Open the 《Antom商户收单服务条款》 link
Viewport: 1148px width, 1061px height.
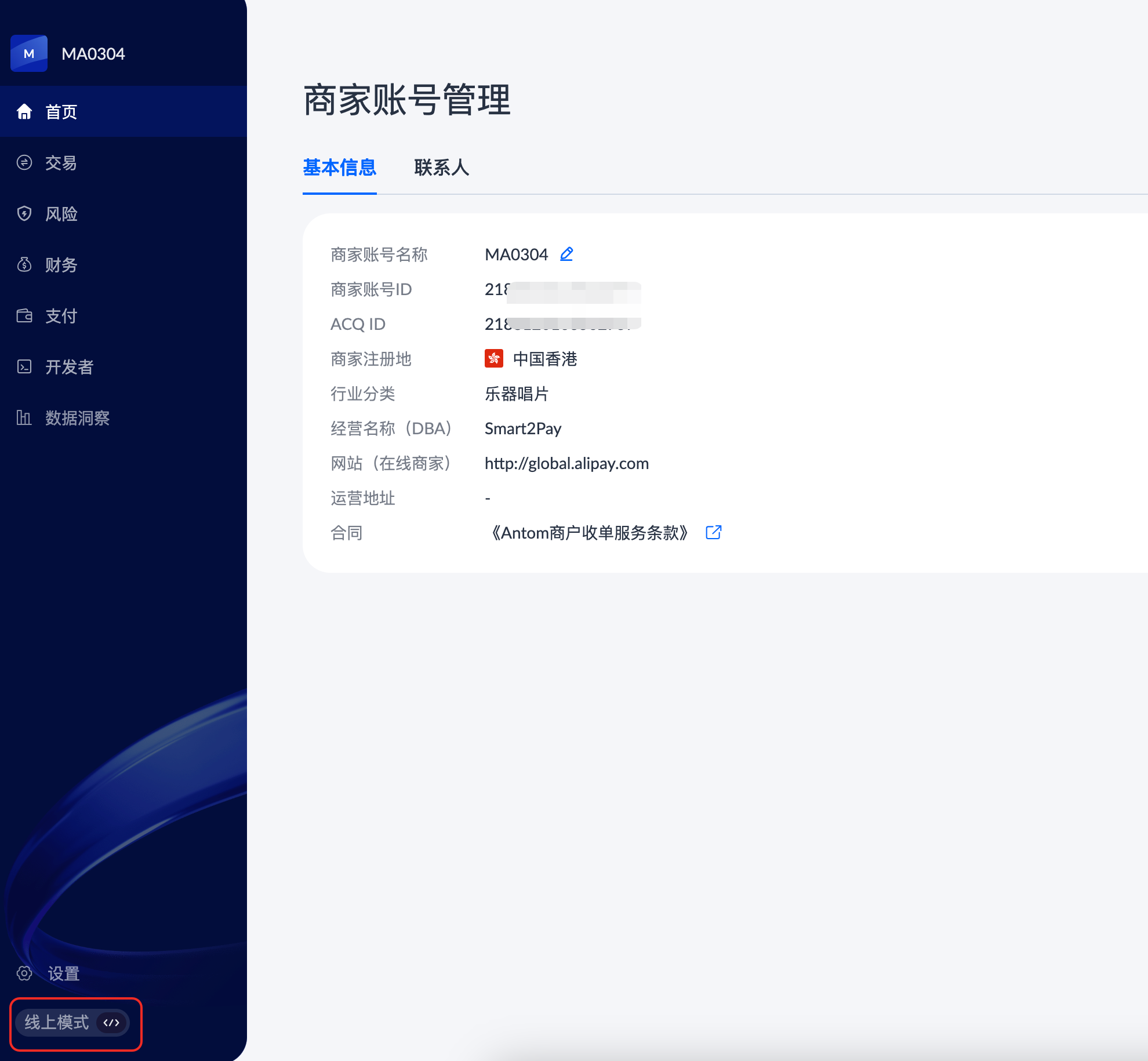589,533
